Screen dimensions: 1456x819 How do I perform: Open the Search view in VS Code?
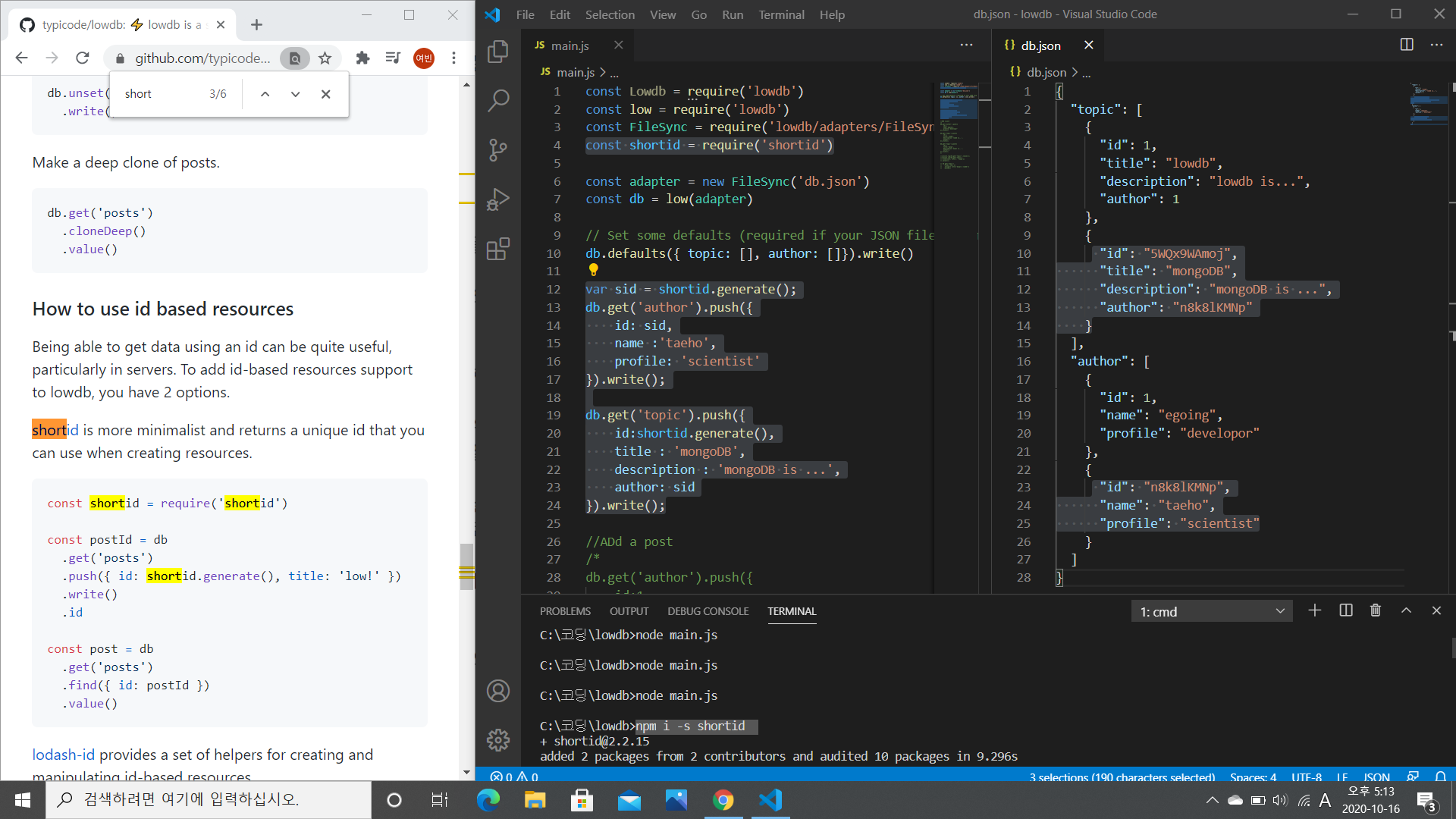coord(497,100)
